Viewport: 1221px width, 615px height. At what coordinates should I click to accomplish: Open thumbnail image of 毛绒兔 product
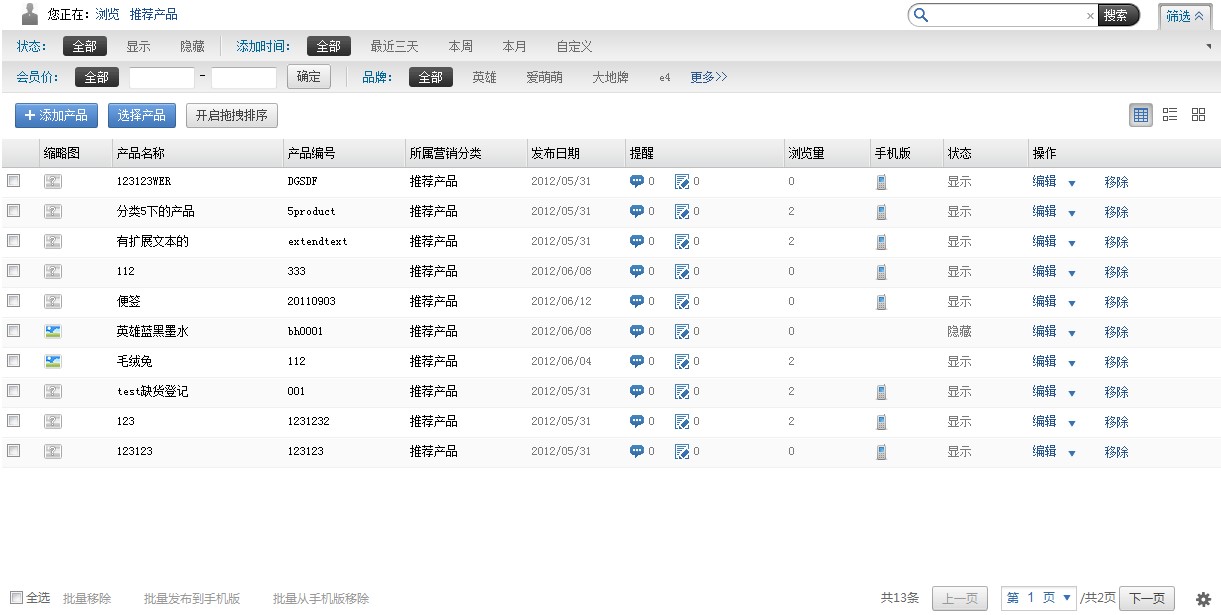tap(53, 361)
